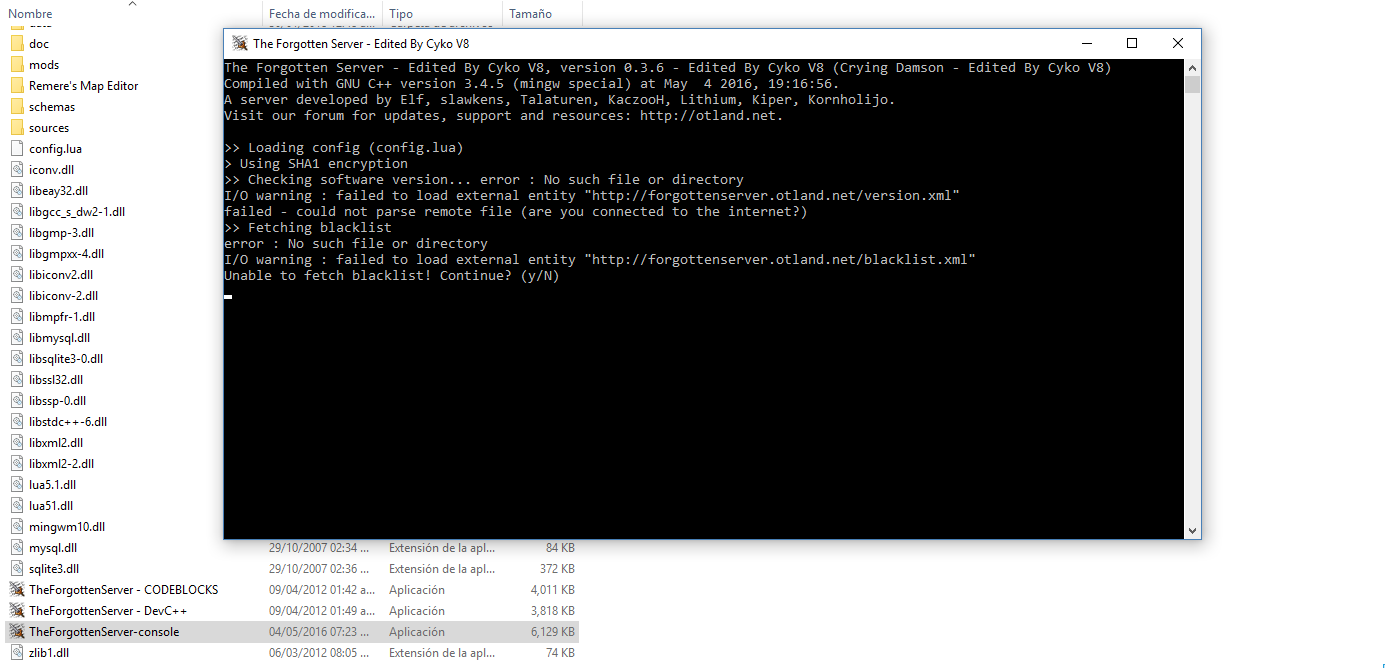The width and height of the screenshot is (1385, 668).
Task: Open the schemas folder
Action: [52, 107]
